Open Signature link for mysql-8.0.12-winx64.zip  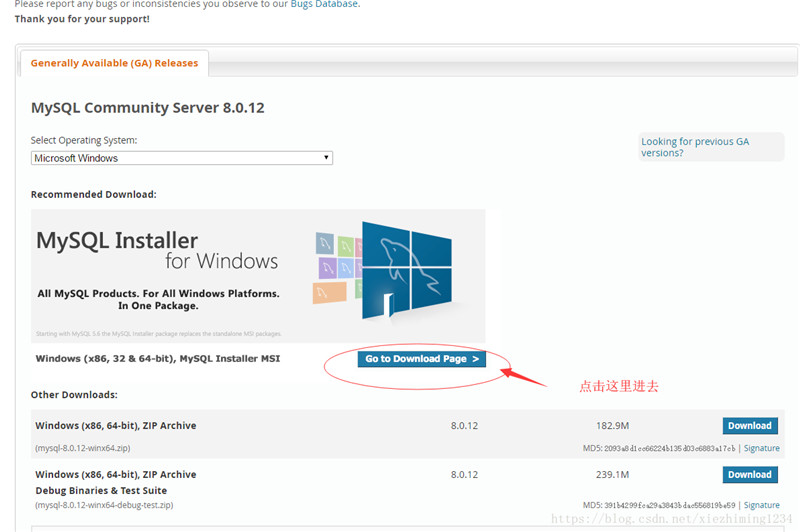[x=761, y=449]
